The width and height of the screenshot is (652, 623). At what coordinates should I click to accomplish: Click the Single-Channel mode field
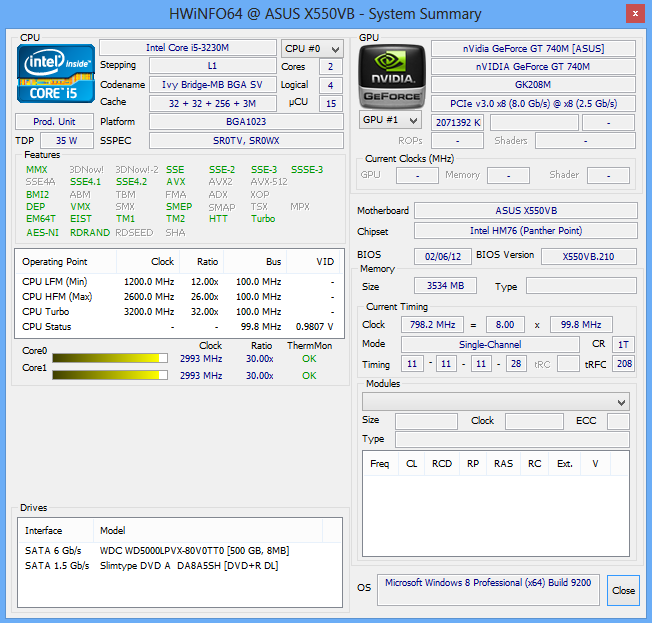coord(490,344)
